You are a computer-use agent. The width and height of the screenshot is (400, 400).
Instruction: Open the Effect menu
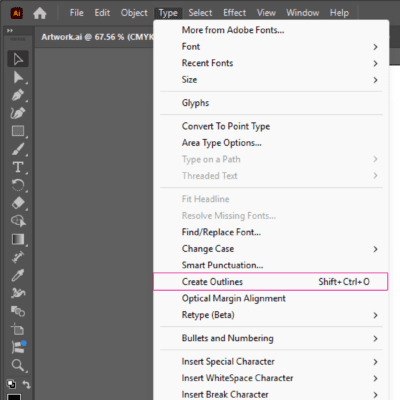(x=234, y=13)
